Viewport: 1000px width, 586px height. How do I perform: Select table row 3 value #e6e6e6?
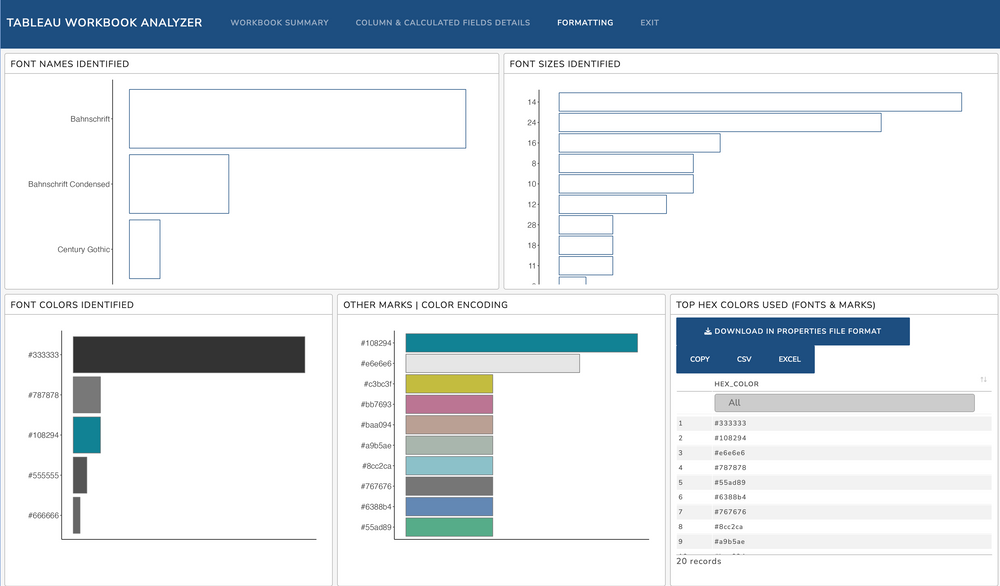(x=730, y=453)
